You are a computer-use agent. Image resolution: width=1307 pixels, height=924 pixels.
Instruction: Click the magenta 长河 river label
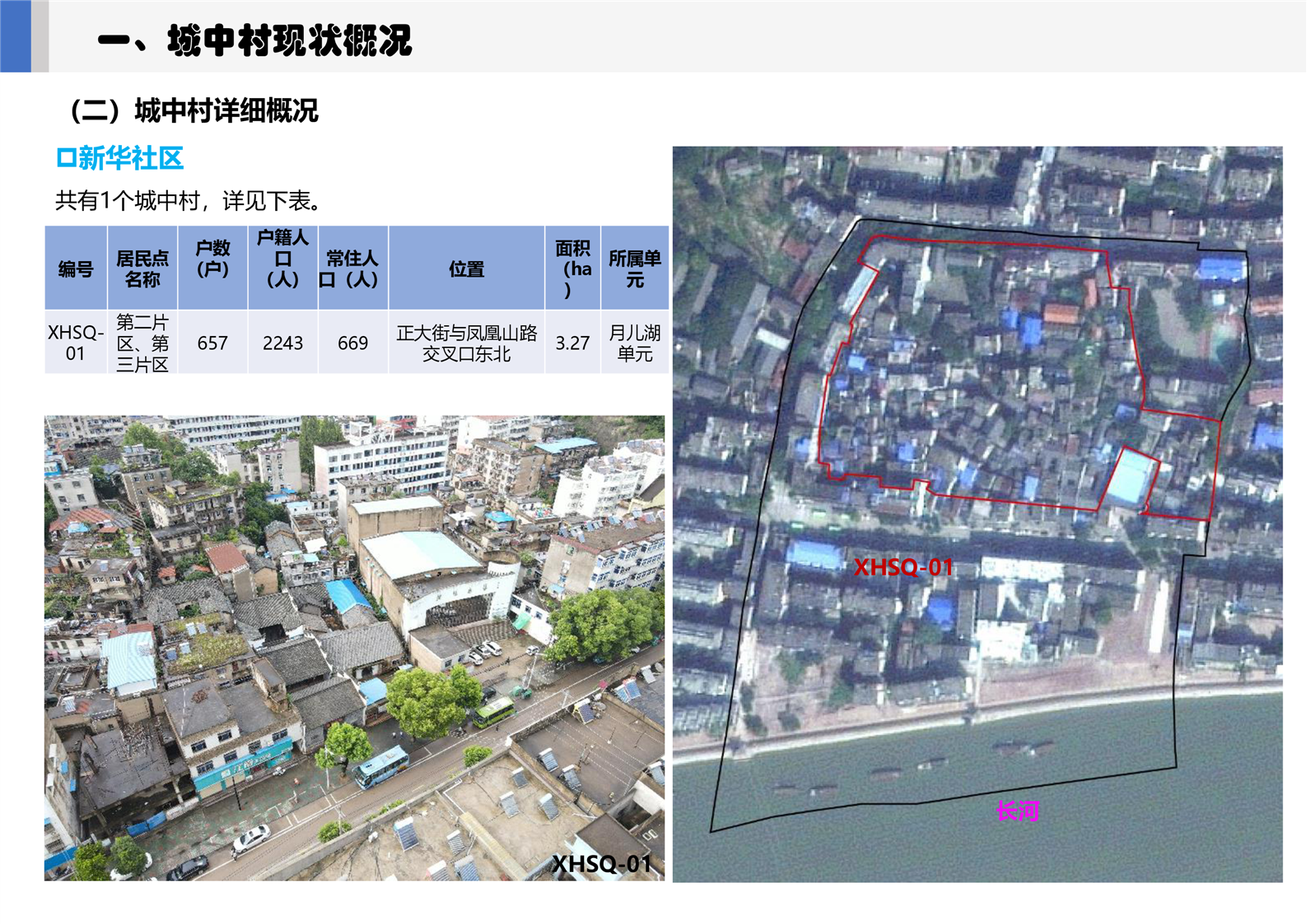pyautogui.click(x=1018, y=811)
